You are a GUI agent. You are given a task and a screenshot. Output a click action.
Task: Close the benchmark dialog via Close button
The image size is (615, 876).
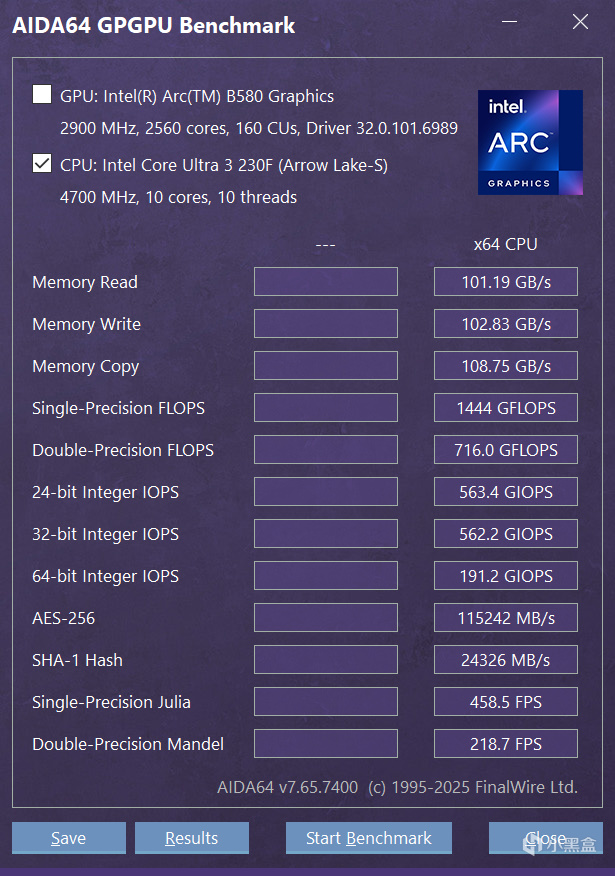pyautogui.click(x=545, y=838)
